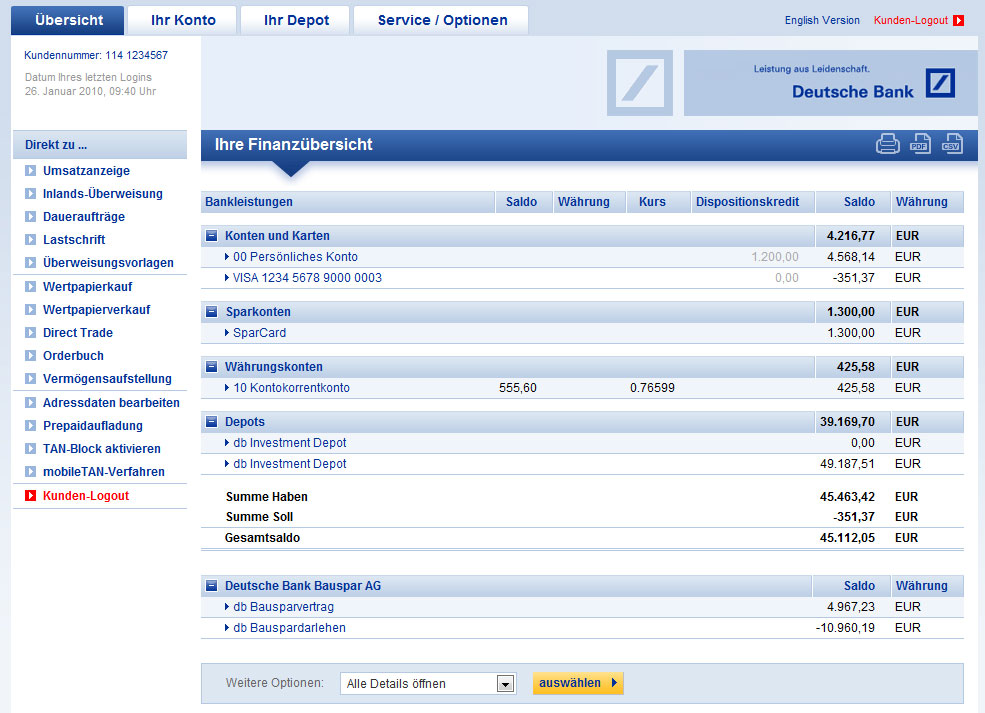Image resolution: width=985 pixels, height=713 pixels.
Task: Collapse the Deutsche Bank Bauspar AG section
Action: click(212, 586)
